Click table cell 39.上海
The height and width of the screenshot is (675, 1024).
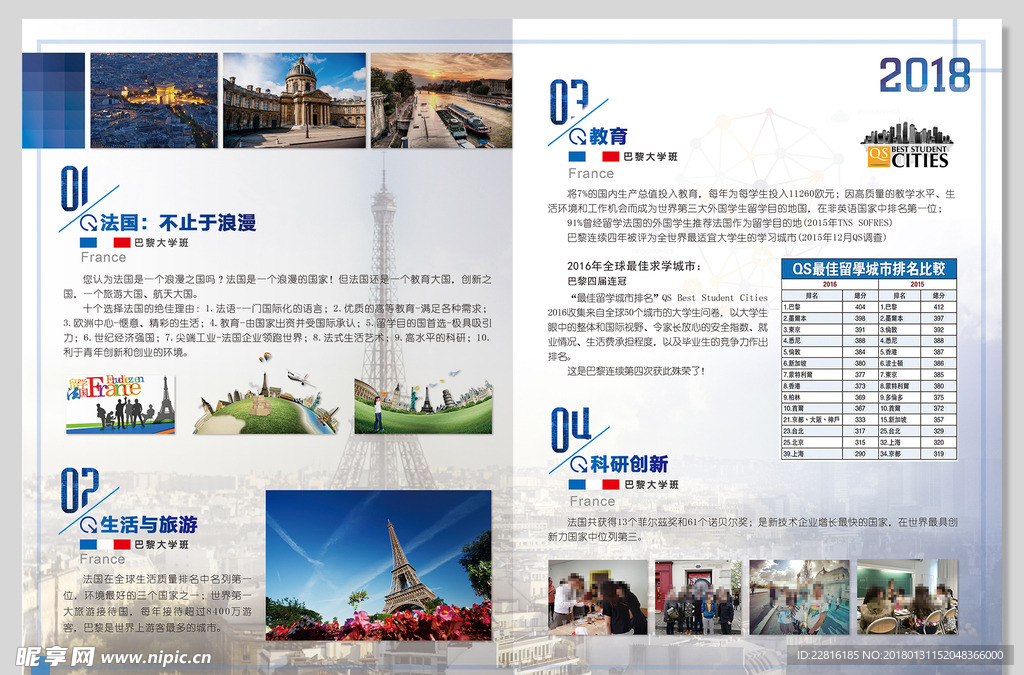(812, 454)
